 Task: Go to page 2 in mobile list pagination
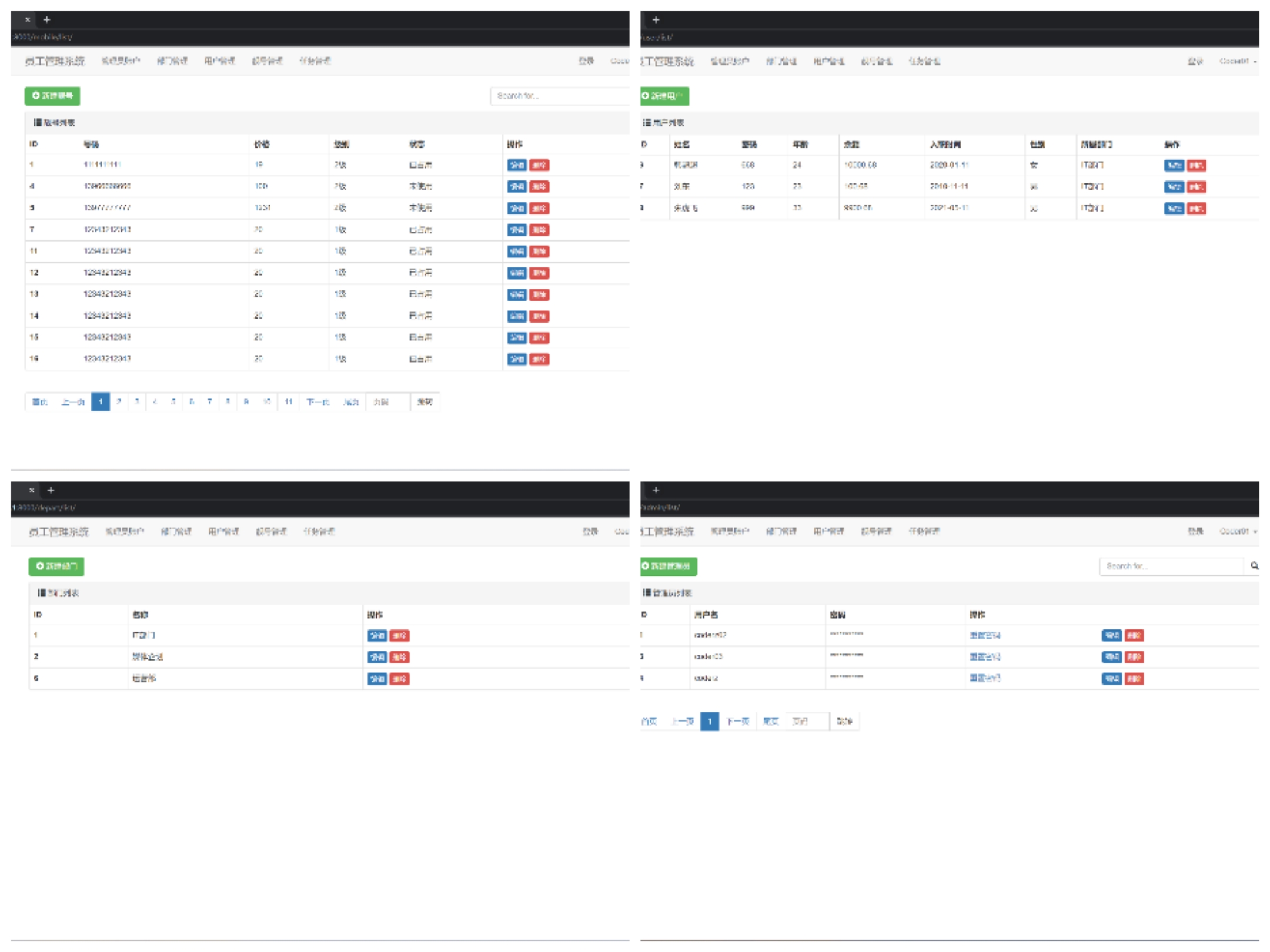click(x=119, y=402)
